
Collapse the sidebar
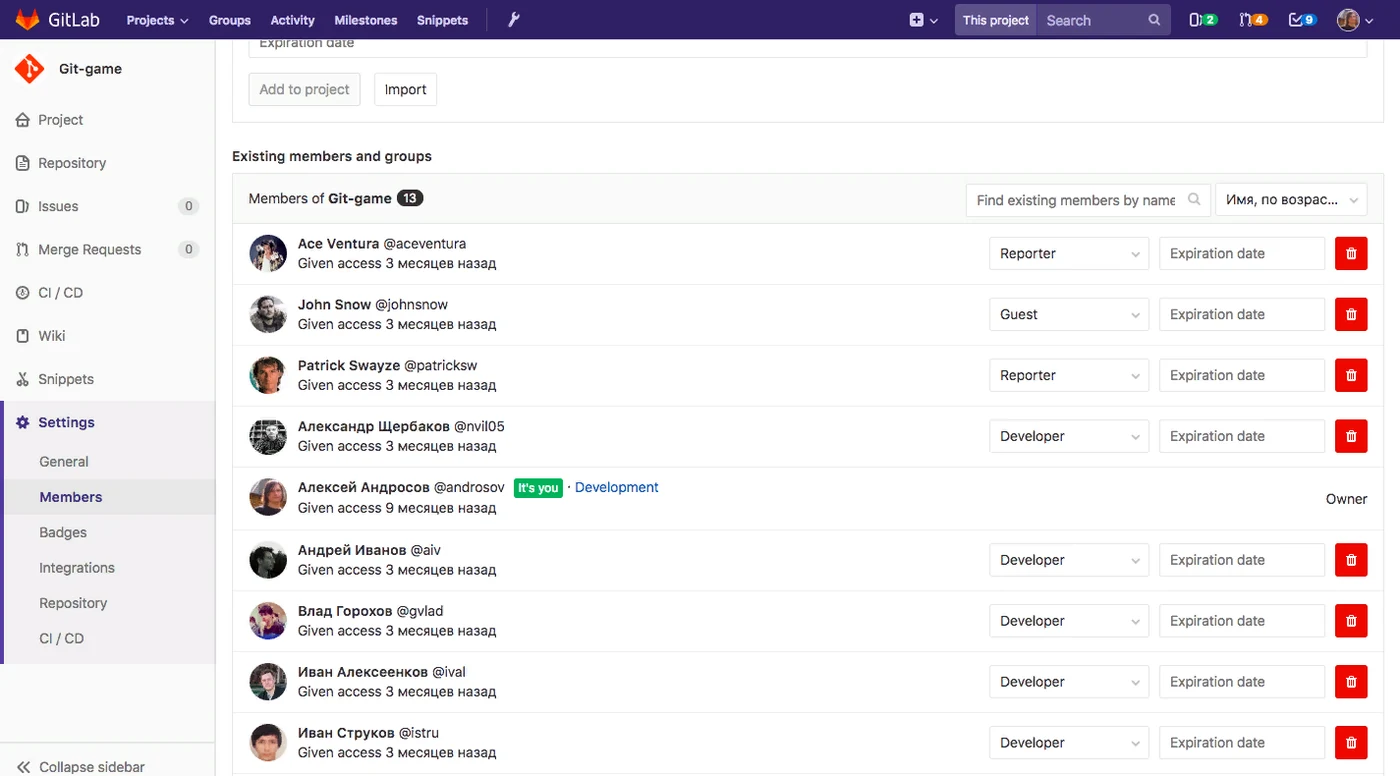(x=80, y=767)
